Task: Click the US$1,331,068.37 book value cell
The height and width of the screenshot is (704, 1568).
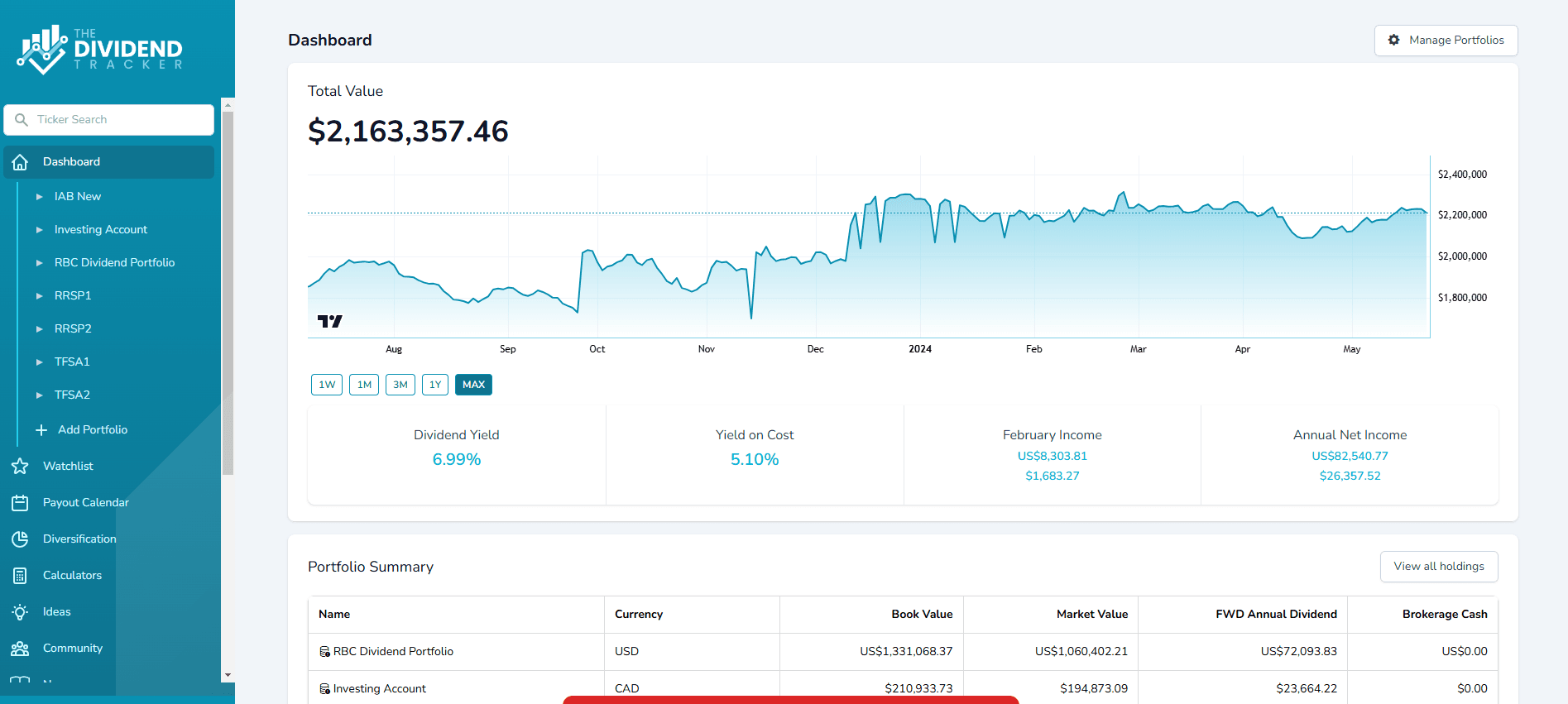Action: 906,652
